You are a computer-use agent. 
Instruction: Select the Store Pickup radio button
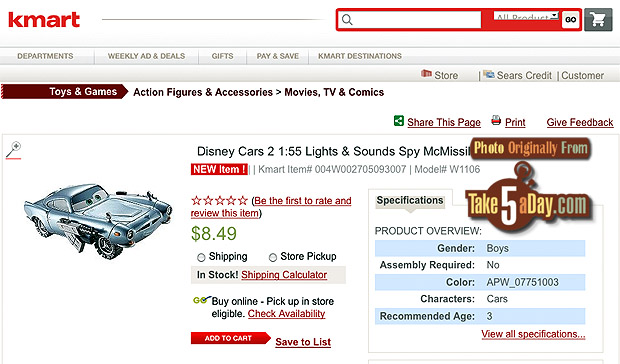coord(272,257)
